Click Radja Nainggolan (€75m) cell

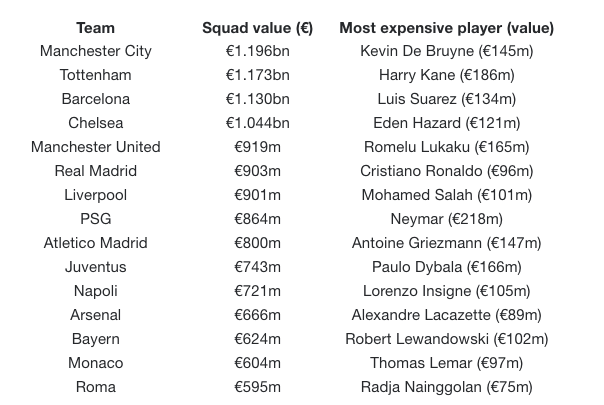coord(446,387)
